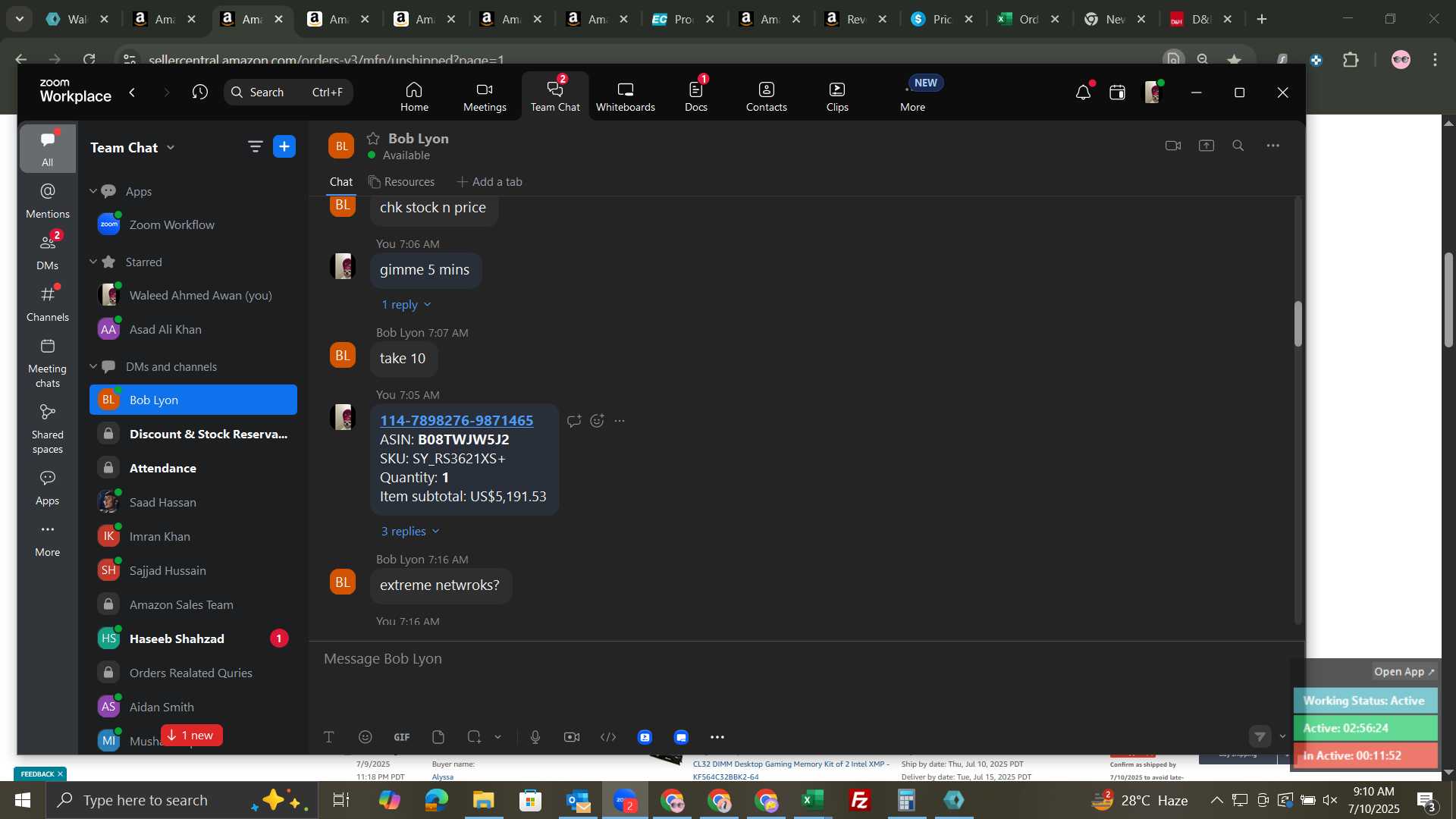Open the send options dropdown arrow
Viewport: 1456px width, 819px height.
click(x=1282, y=736)
